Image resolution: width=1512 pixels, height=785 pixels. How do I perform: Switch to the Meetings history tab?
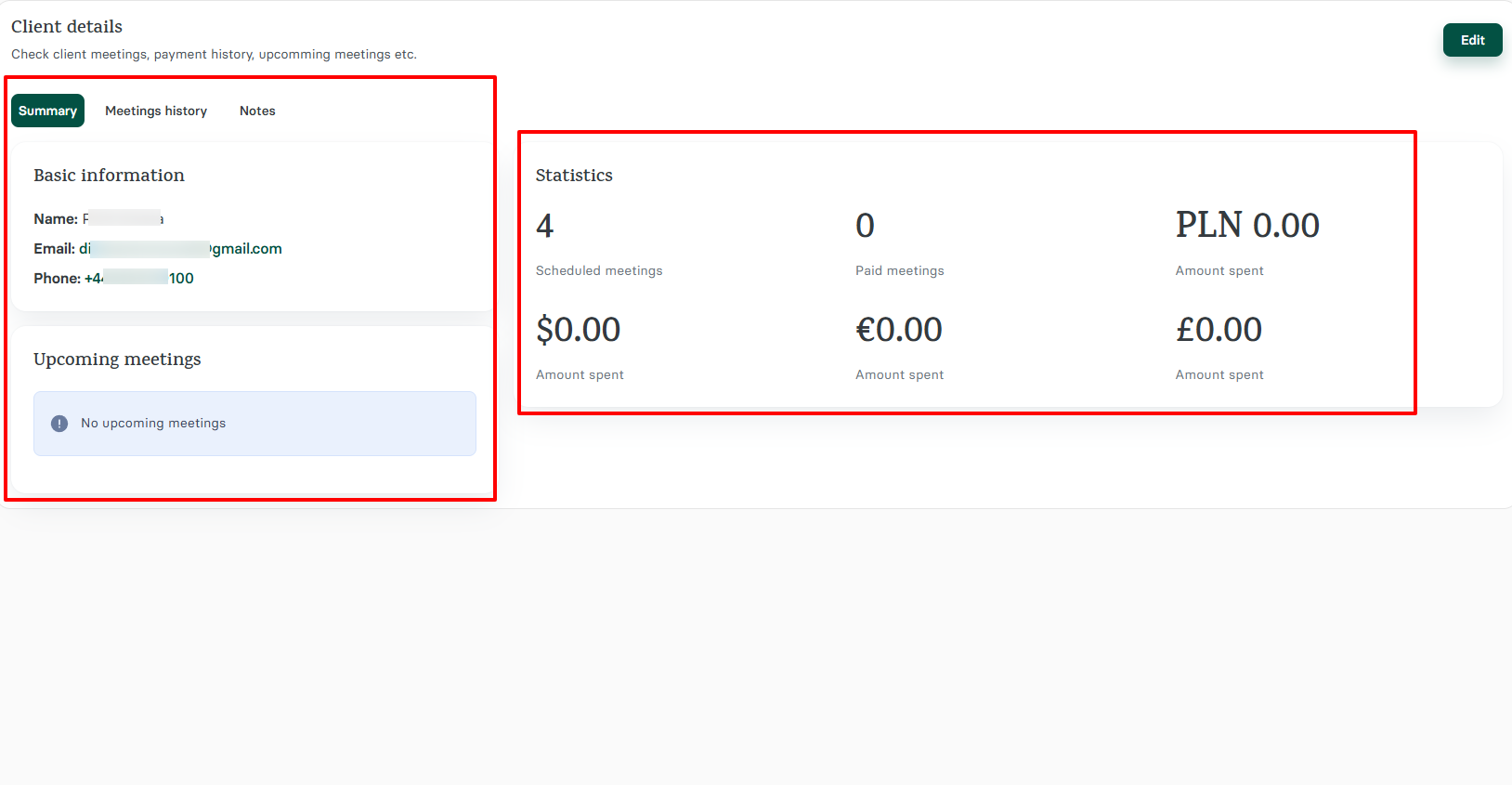(x=156, y=111)
